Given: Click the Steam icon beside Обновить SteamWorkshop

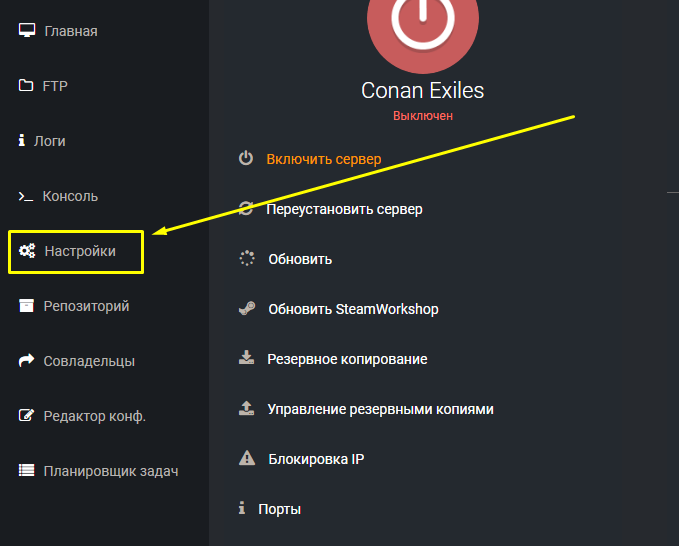Looking at the screenshot, I should tap(247, 309).
